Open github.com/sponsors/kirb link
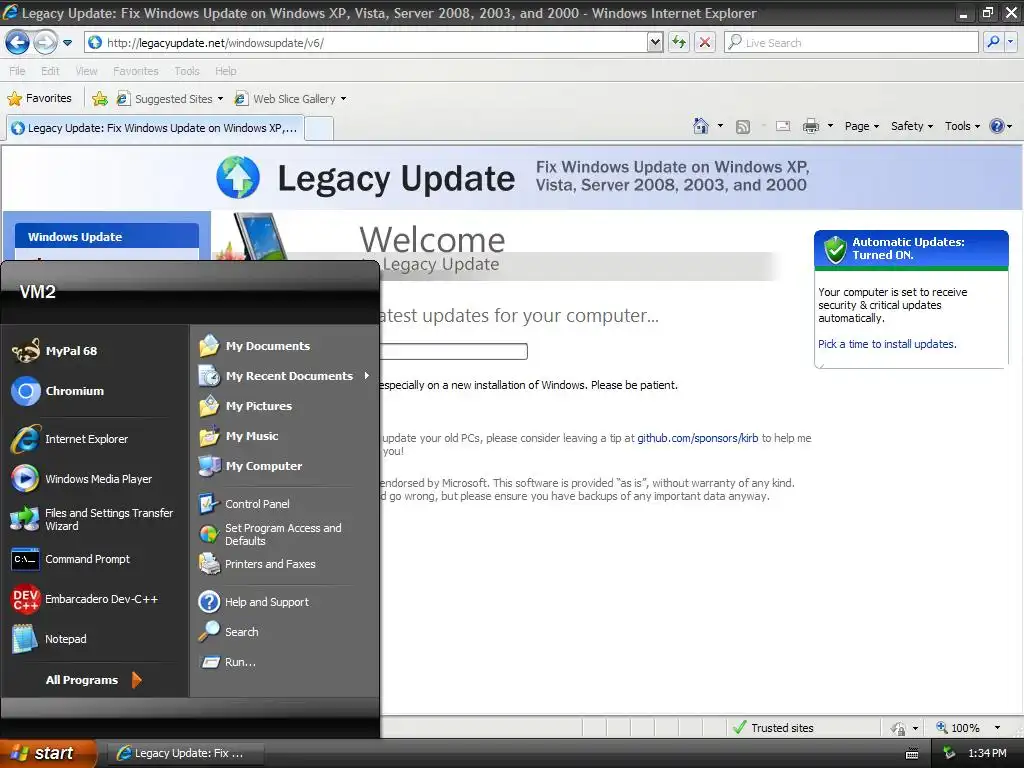 [x=697, y=438]
